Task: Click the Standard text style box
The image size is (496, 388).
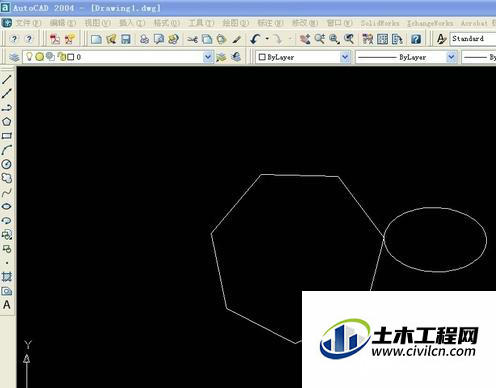Action: click(473, 39)
